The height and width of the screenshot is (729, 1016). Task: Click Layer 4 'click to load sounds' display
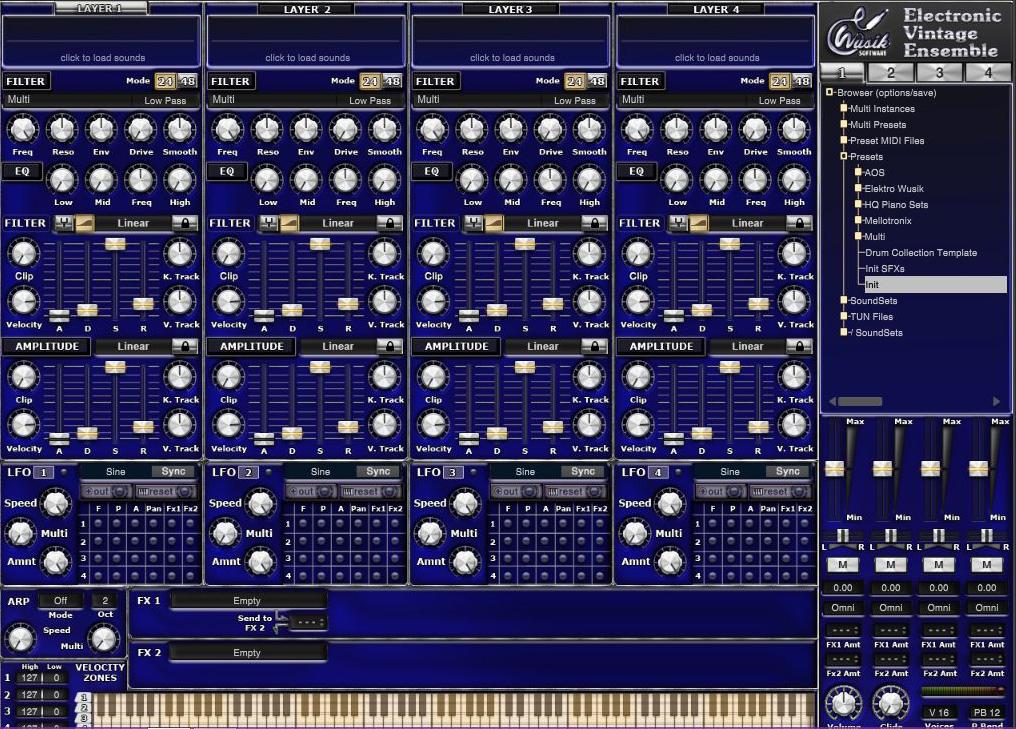717,41
